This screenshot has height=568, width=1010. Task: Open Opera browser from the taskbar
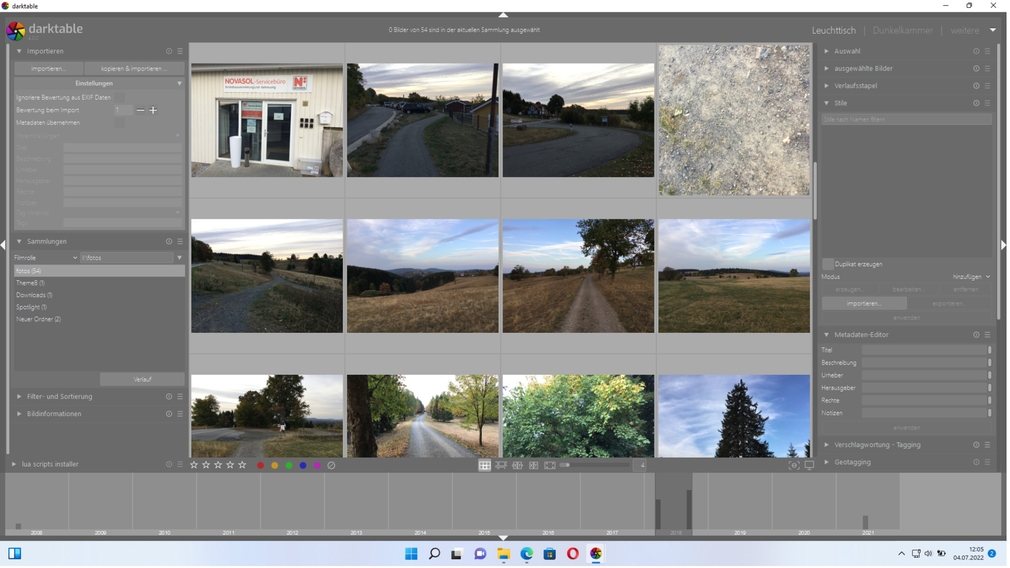tap(573, 553)
